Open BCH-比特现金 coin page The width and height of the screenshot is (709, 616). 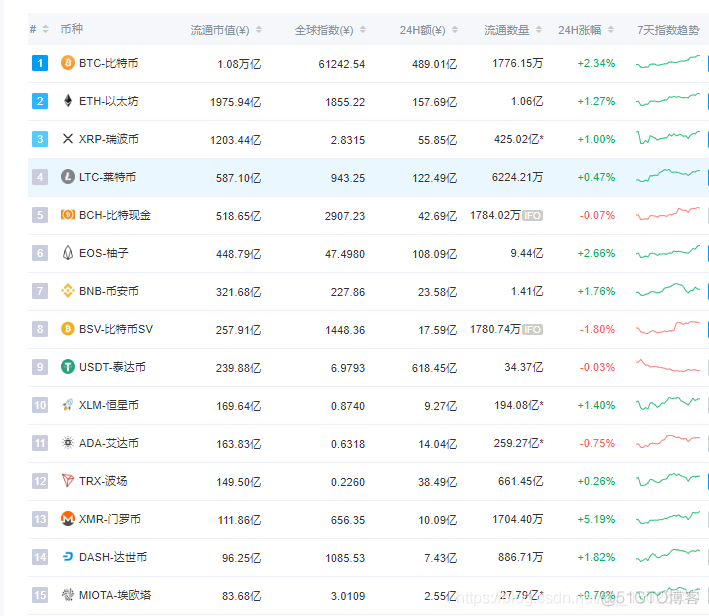[x=115, y=215]
